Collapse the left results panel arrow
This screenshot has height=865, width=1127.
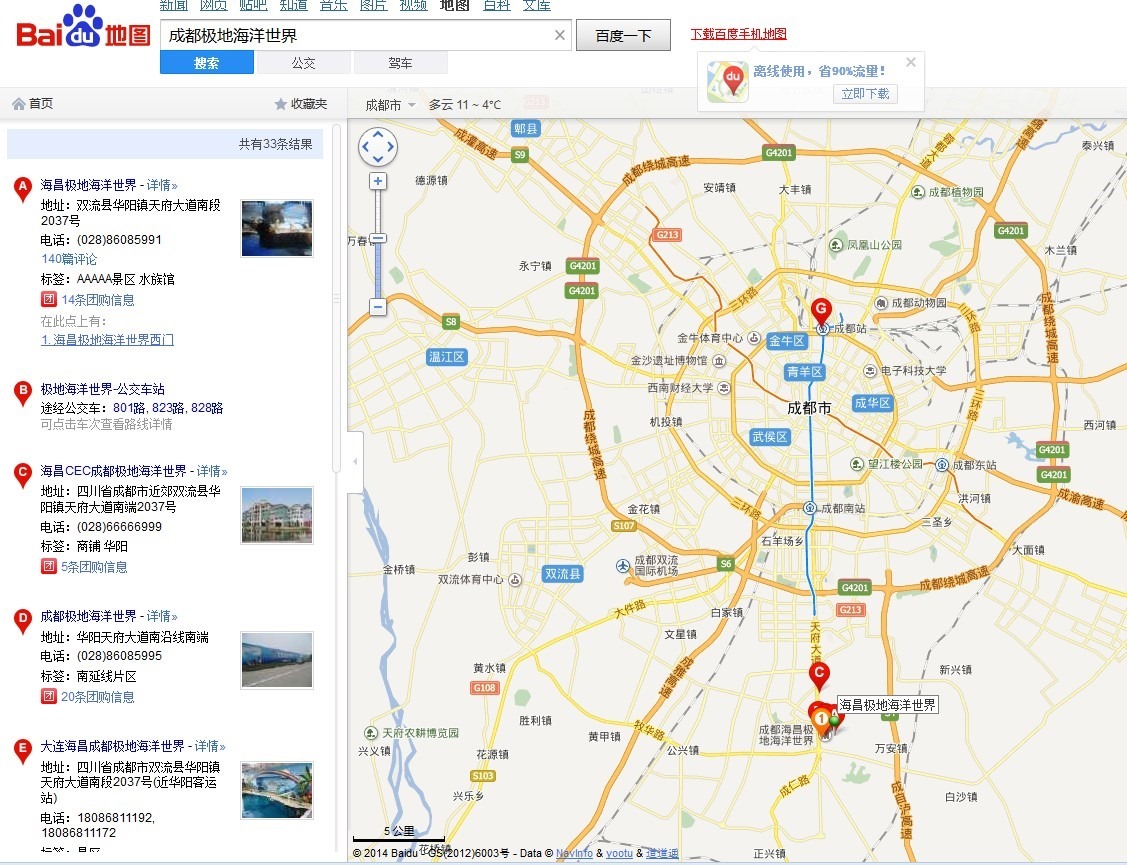click(354, 462)
